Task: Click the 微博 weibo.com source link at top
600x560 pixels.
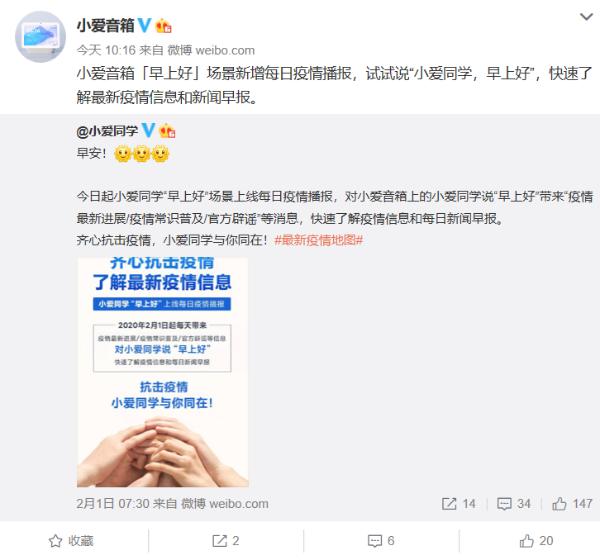Action: [x=211, y=50]
